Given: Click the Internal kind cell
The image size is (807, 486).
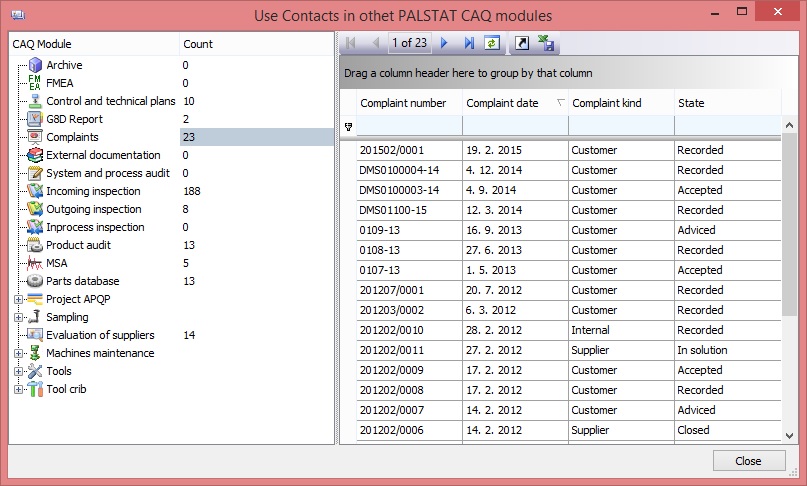Looking at the screenshot, I should click(621, 330).
